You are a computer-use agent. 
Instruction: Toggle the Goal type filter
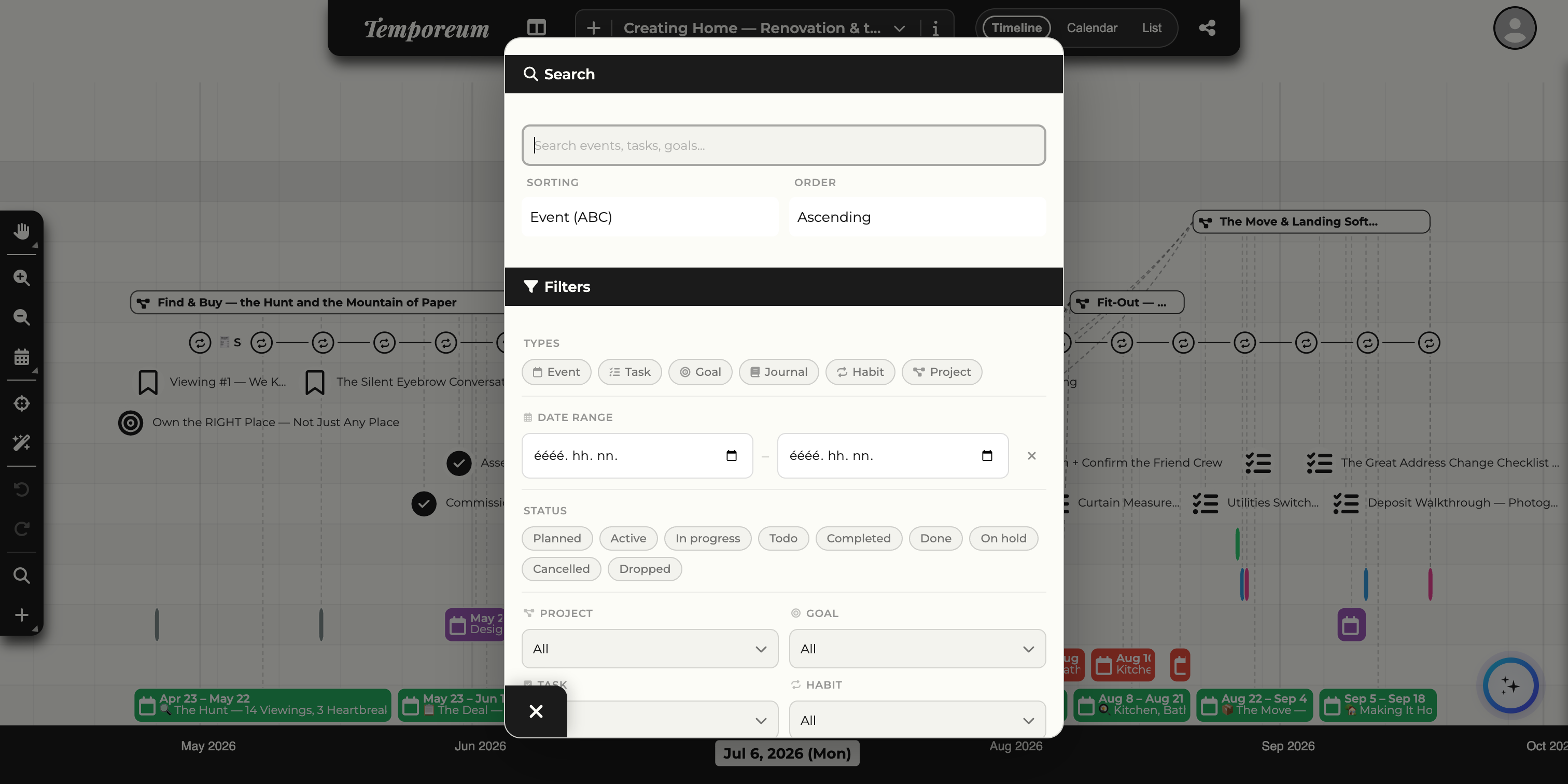[700, 372]
